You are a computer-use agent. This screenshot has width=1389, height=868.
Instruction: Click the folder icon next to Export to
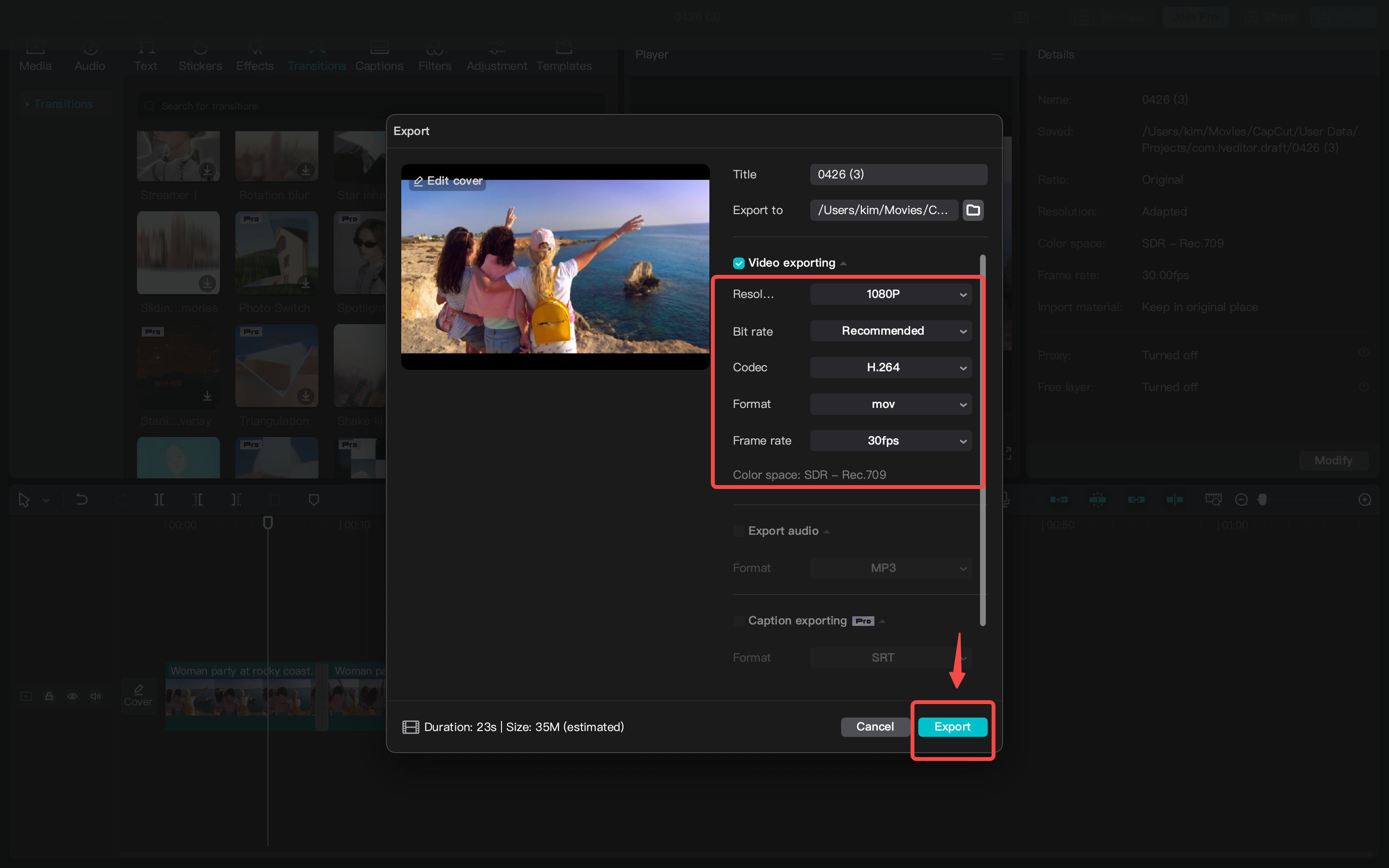(x=973, y=210)
